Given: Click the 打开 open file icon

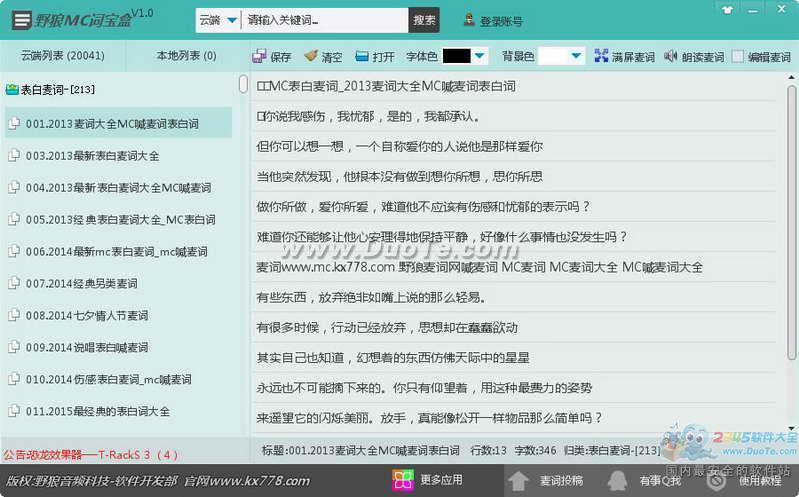Looking at the screenshot, I should click(x=362, y=56).
